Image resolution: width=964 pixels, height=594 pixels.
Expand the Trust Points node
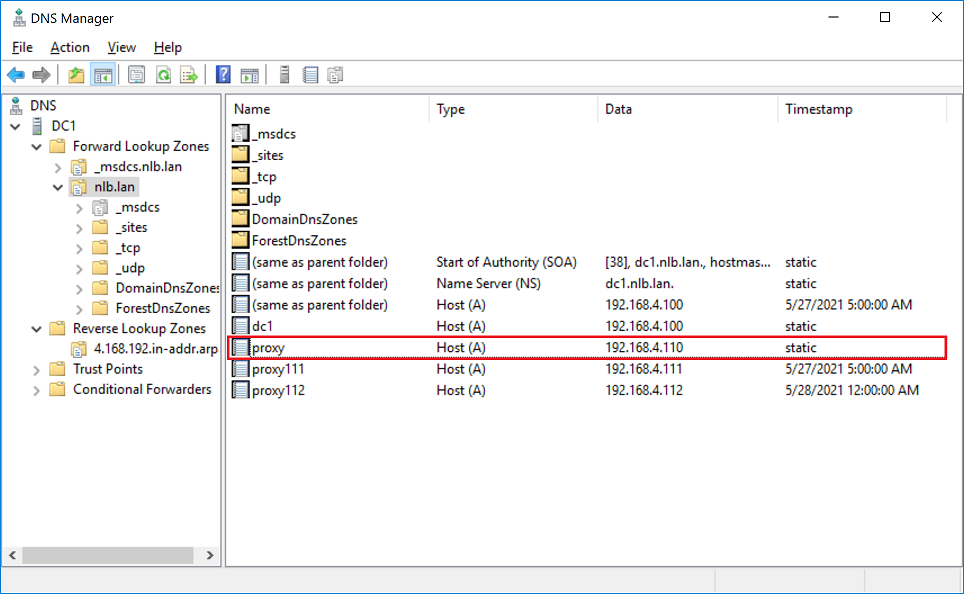(36, 370)
